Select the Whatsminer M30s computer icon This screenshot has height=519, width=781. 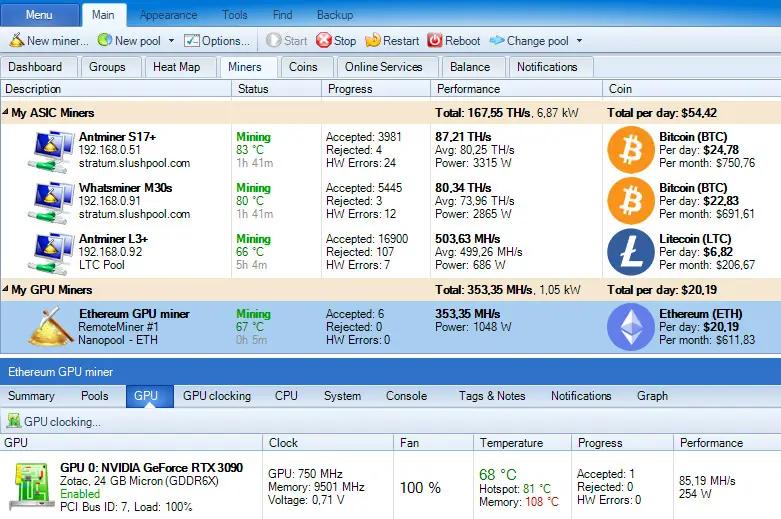50,201
